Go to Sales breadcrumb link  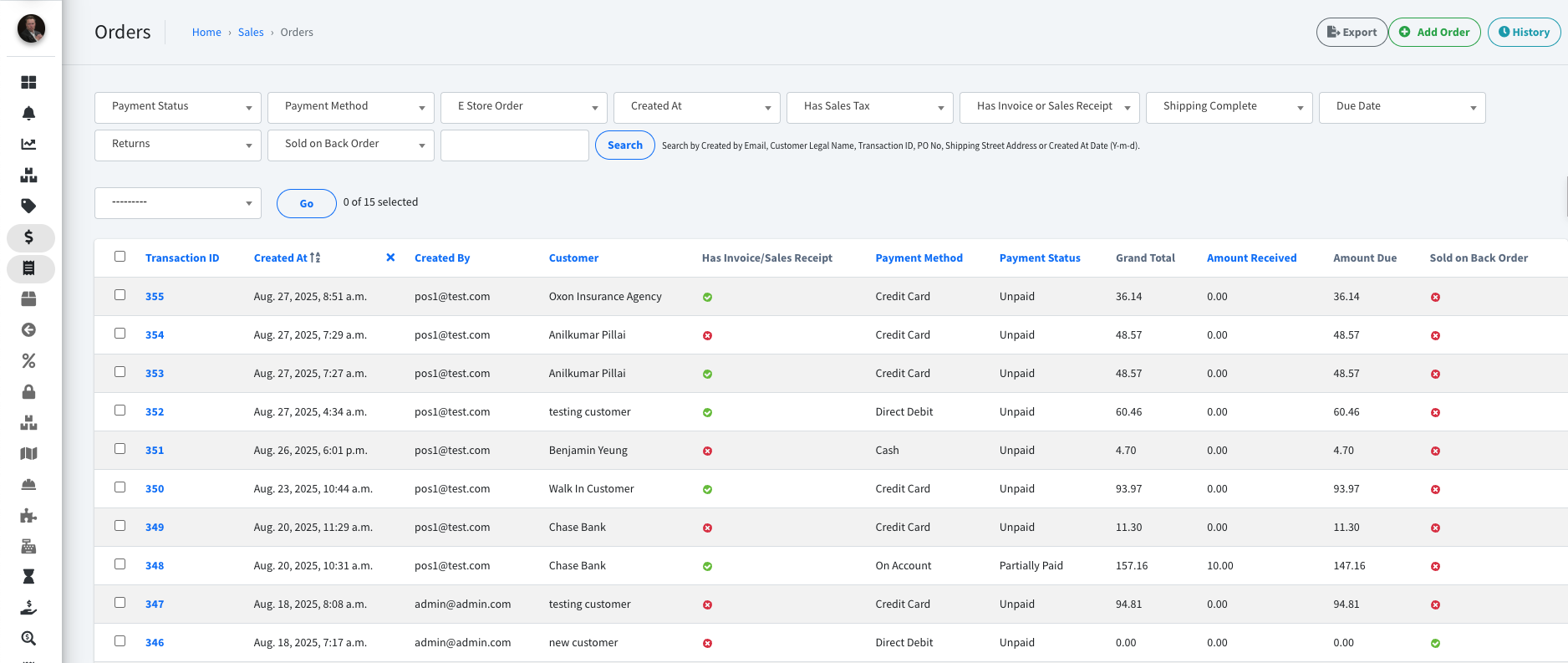251,33
